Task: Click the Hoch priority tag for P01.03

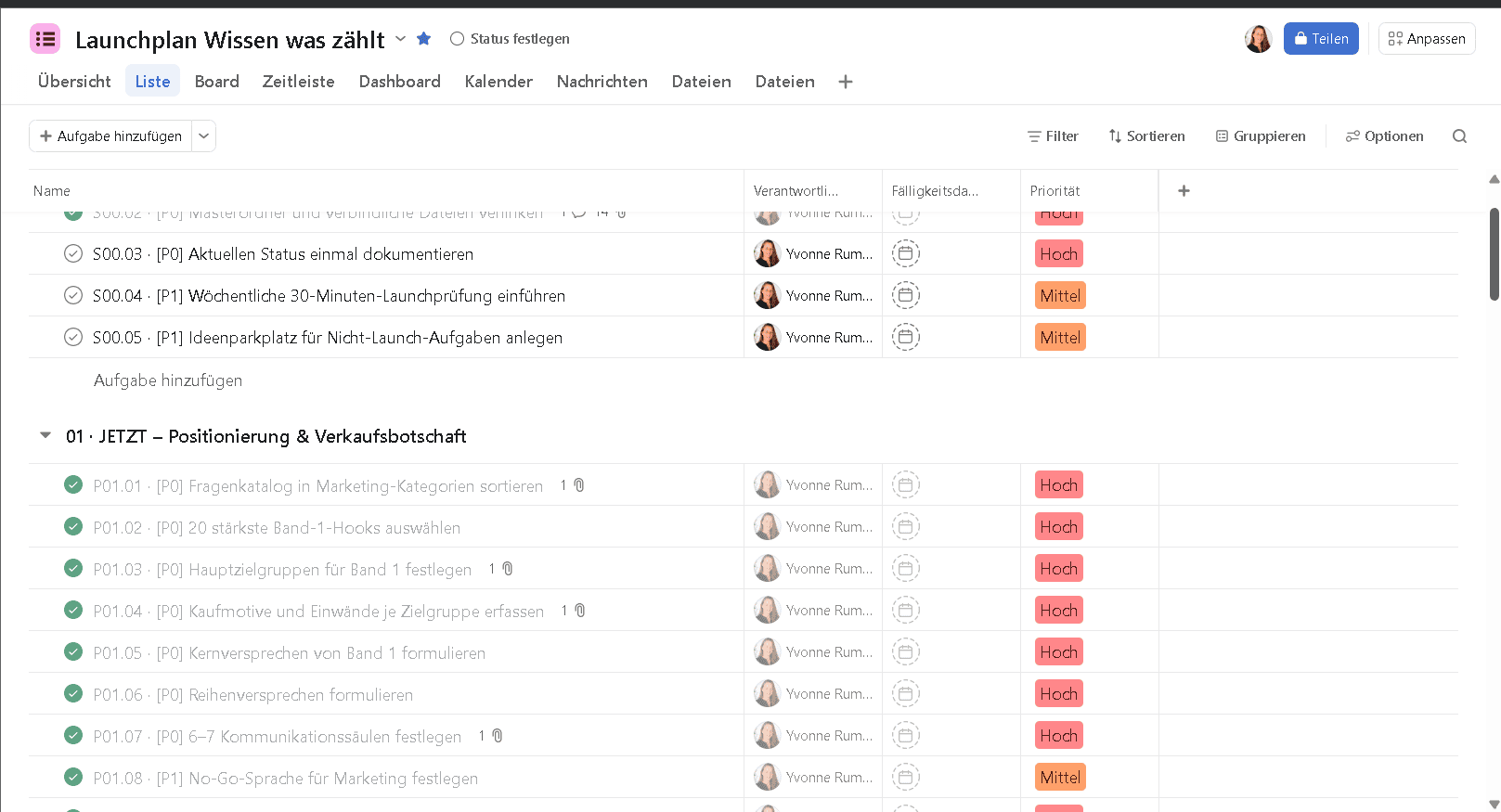Action: (x=1059, y=569)
